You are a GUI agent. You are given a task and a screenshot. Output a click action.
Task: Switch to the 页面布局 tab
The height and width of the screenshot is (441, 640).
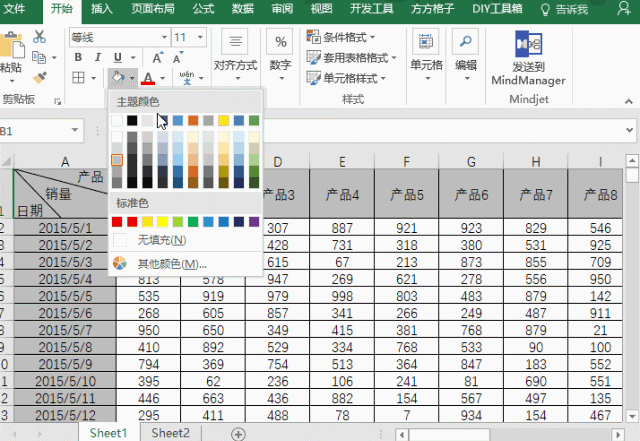point(153,9)
